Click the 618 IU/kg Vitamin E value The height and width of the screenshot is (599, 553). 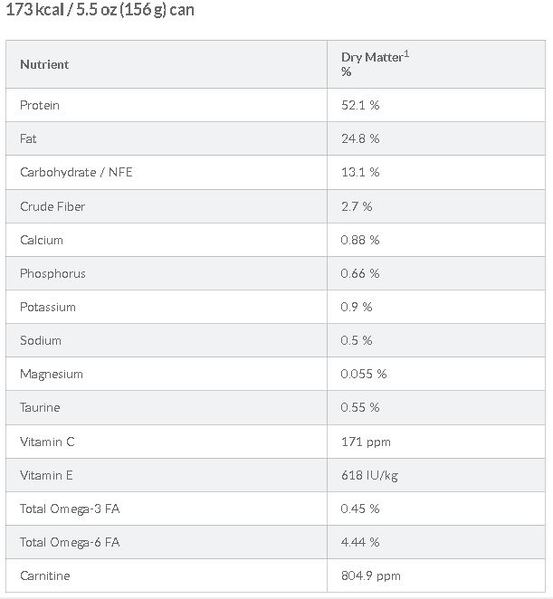tap(369, 476)
